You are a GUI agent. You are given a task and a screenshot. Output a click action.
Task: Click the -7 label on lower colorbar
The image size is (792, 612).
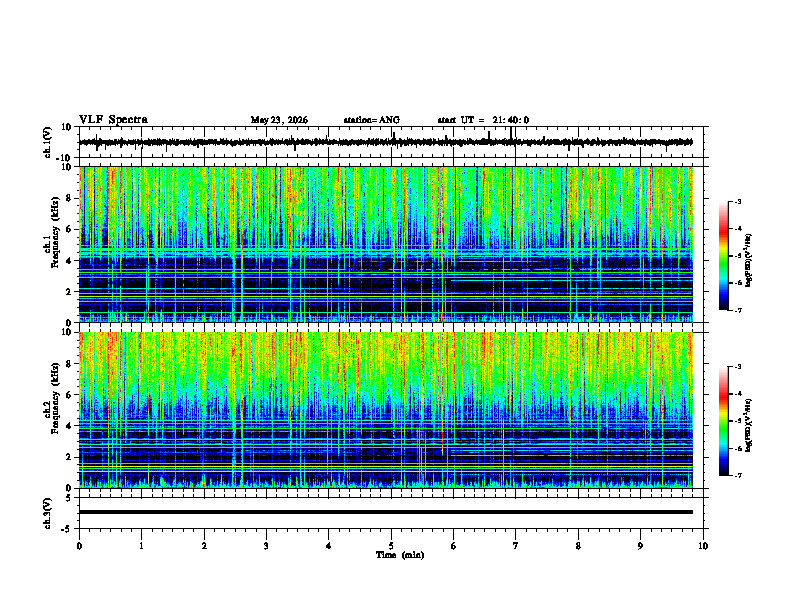point(737,476)
